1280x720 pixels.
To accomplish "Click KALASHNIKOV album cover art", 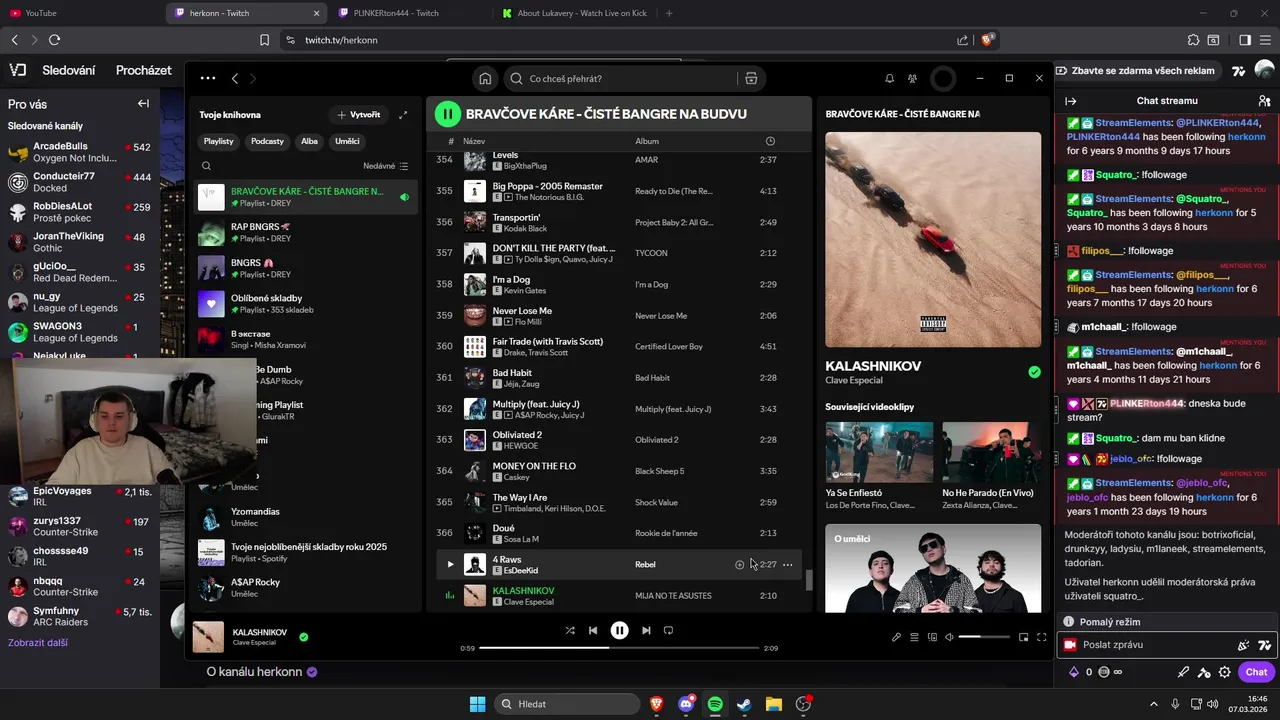I will [x=933, y=240].
